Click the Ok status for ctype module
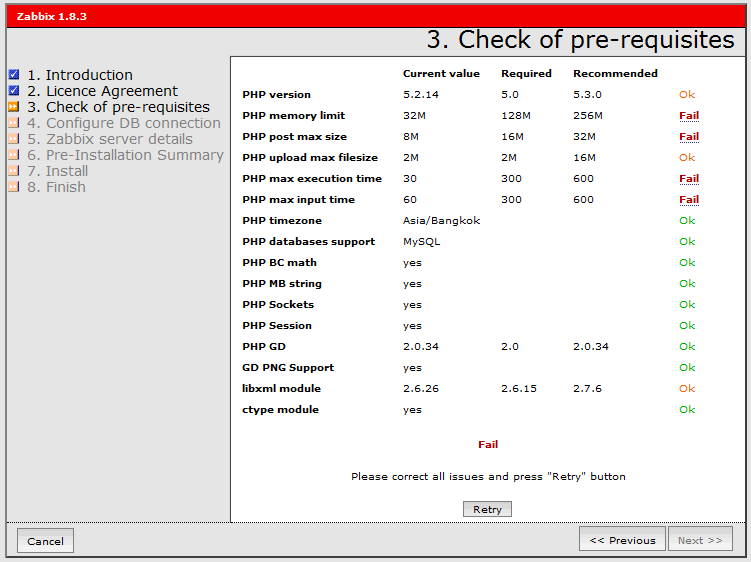This screenshot has width=751, height=562. [687, 410]
